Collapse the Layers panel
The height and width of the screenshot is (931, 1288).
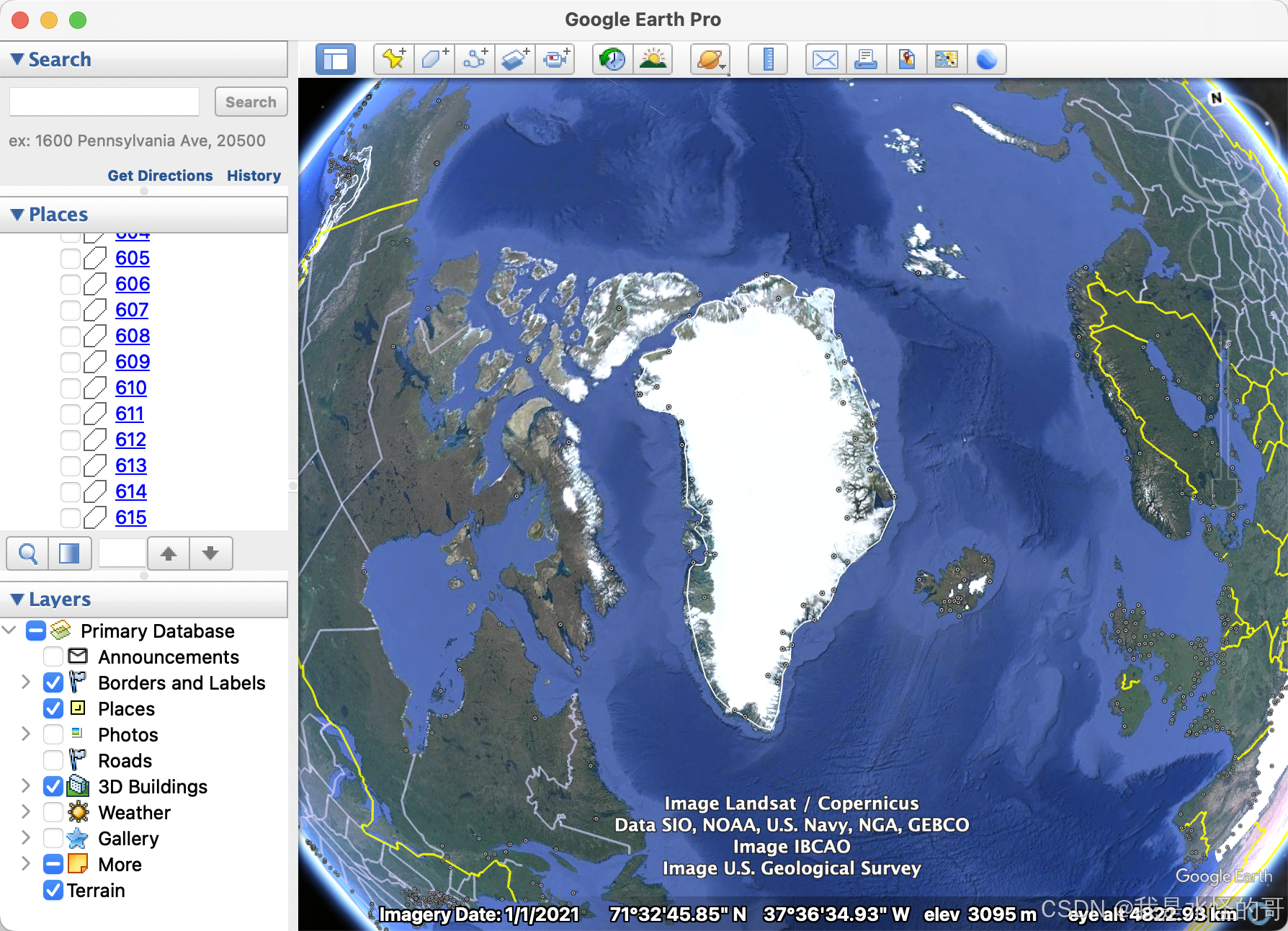click(x=17, y=599)
